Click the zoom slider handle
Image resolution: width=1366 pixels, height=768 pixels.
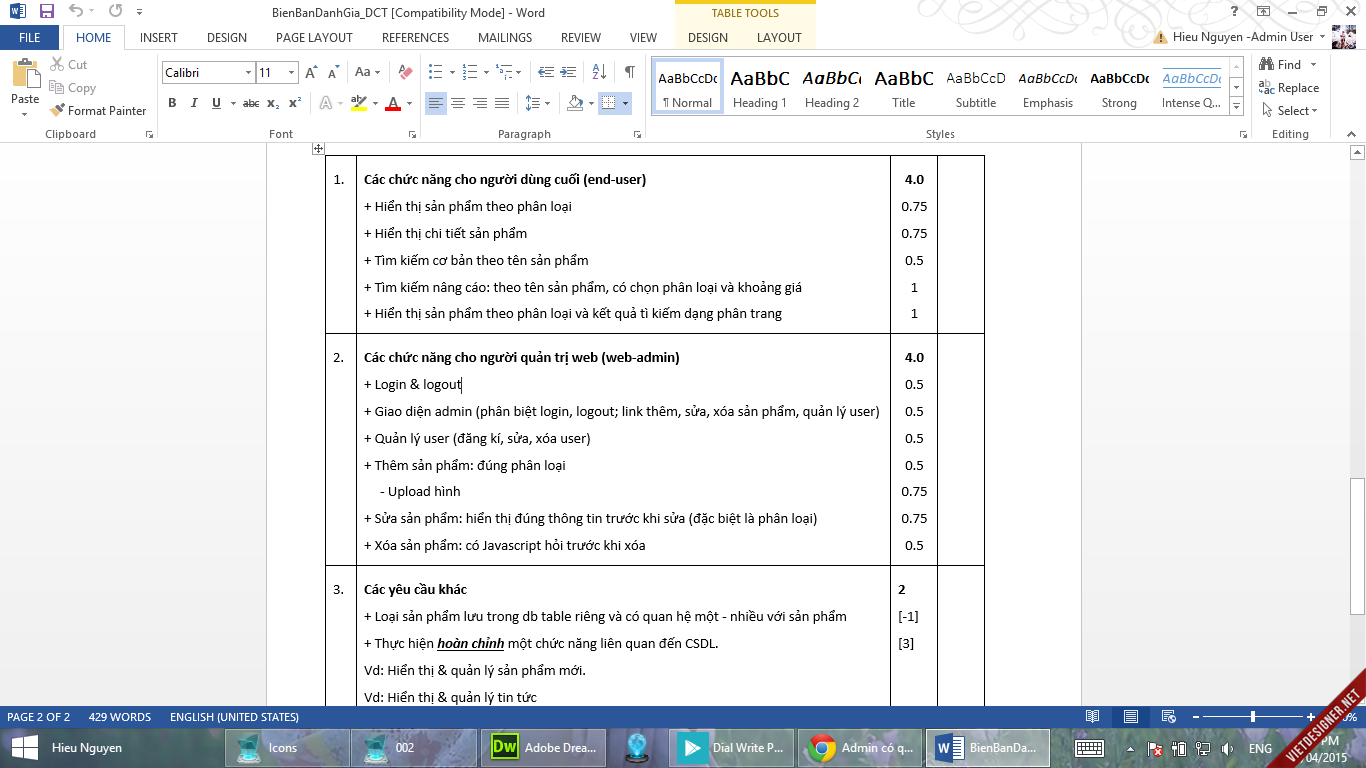[1253, 717]
